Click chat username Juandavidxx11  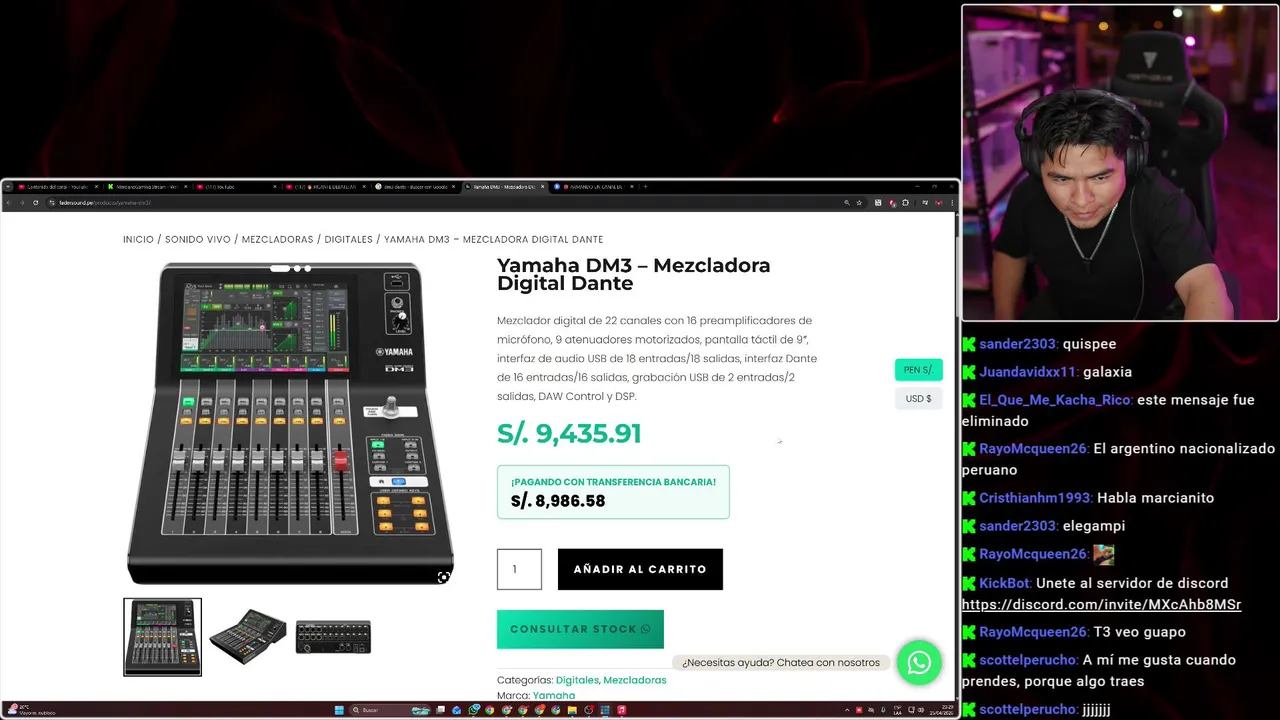point(1028,371)
